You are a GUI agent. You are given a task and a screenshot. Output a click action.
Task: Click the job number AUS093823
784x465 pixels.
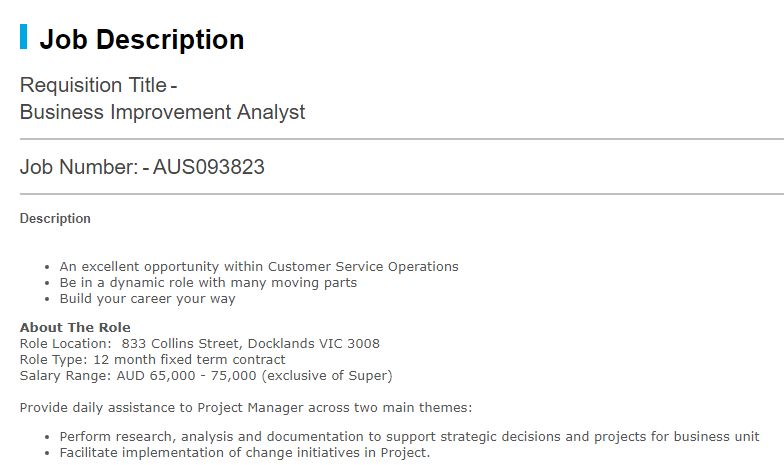(x=208, y=167)
